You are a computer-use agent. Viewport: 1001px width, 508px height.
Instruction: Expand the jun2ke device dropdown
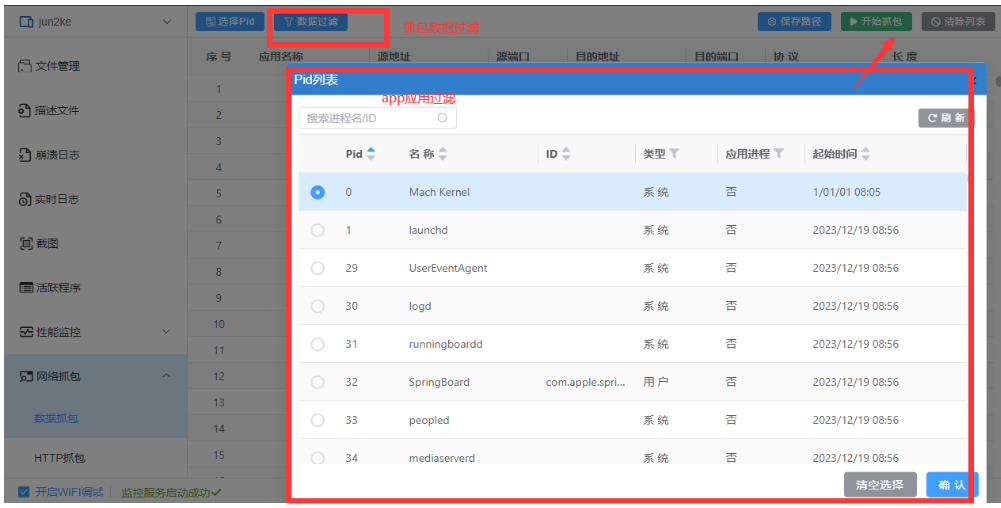(x=167, y=22)
